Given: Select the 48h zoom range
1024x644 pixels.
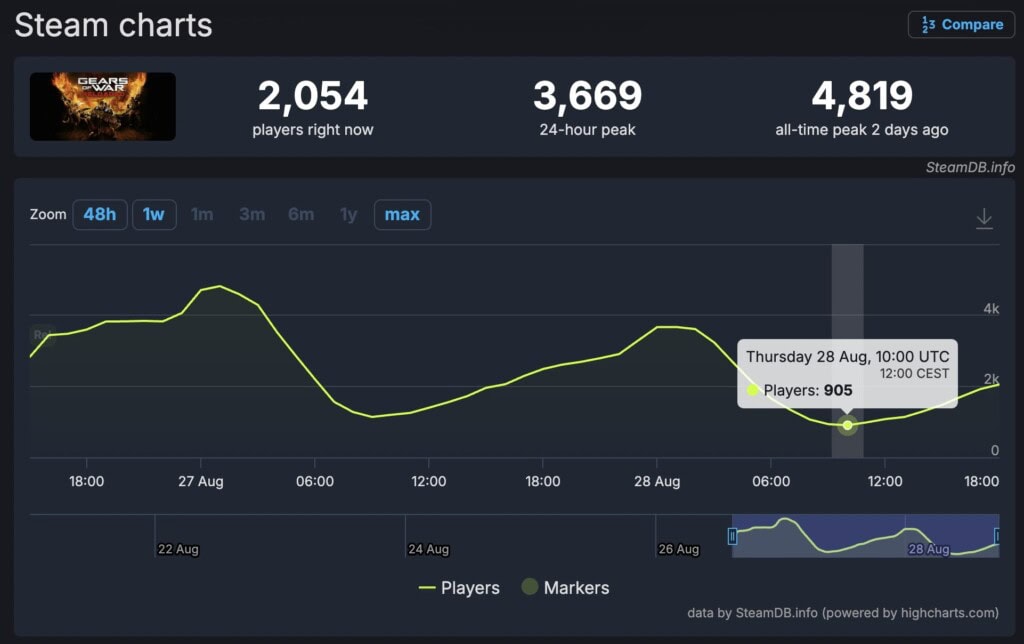Looking at the screenshot, I should (99, 214).
